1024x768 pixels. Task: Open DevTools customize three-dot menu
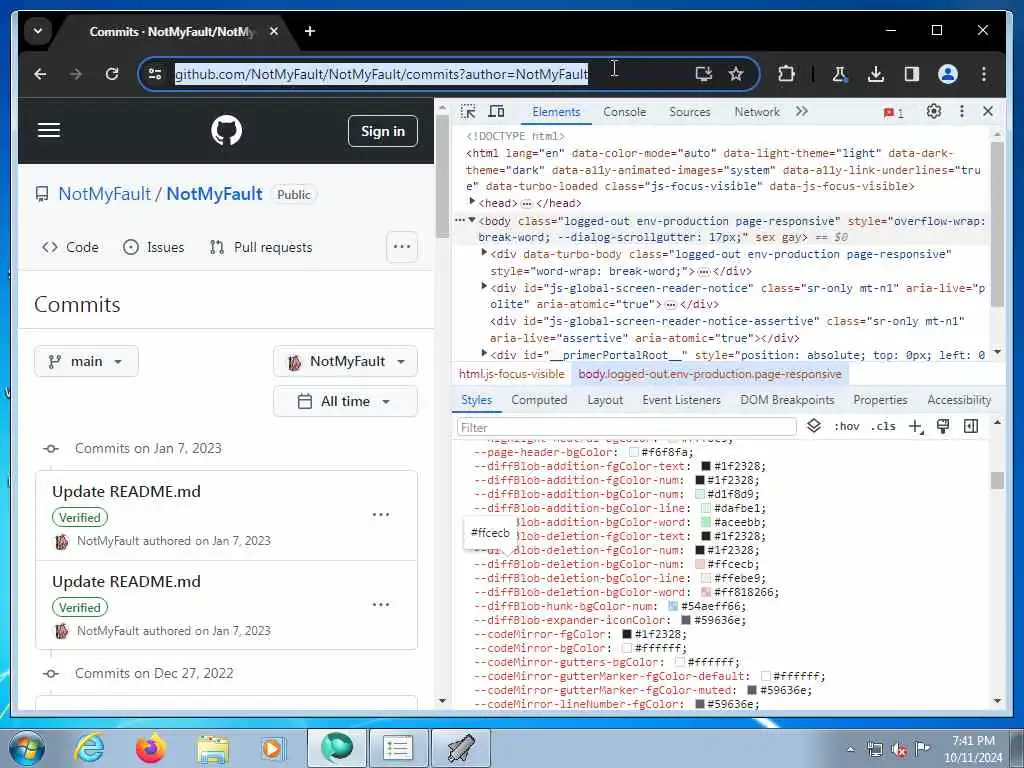(x=961, y=112)
